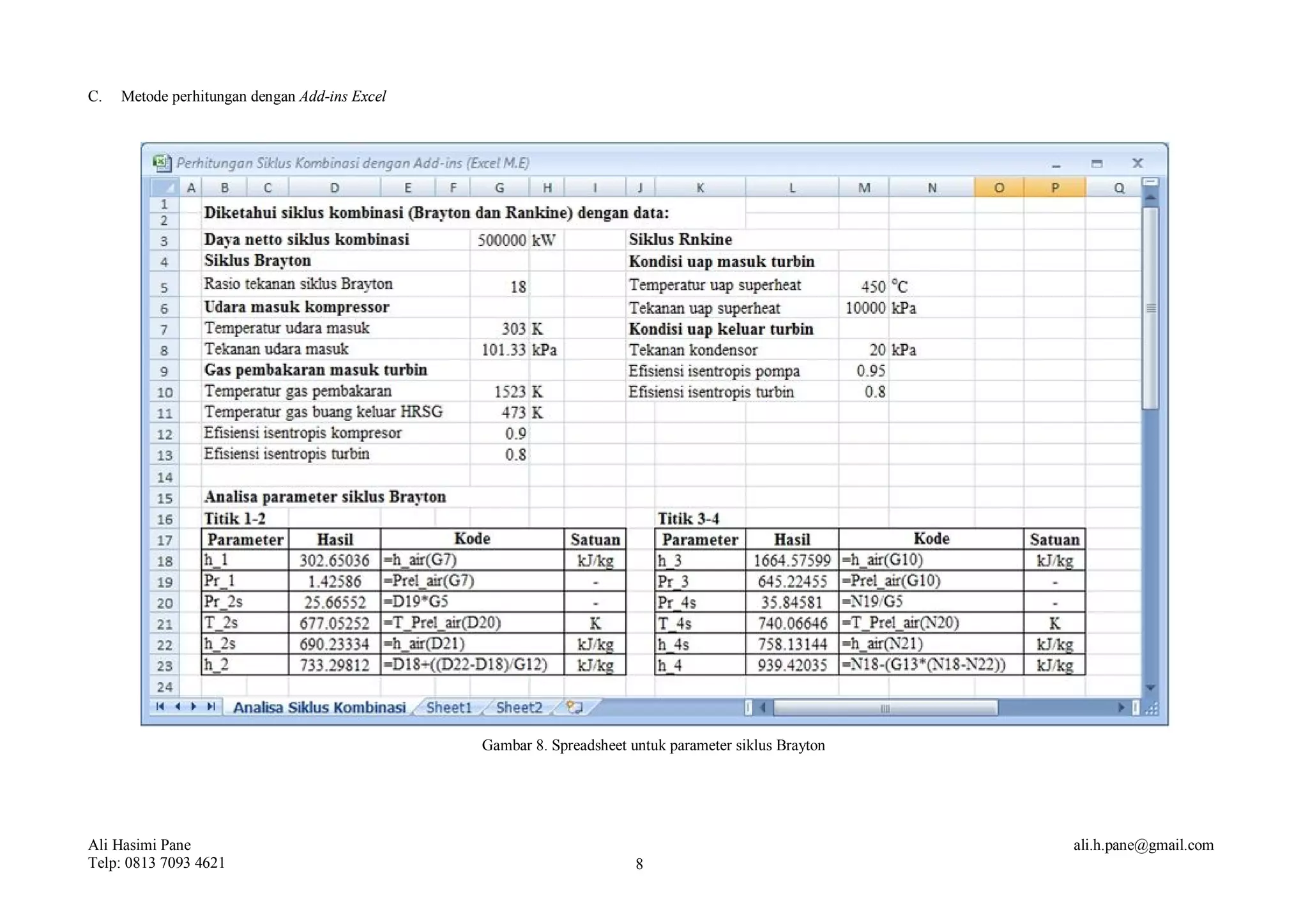Go to next sheet tab arrow
The image size is (1308, 924).
pyautogui.click(x=194, y=707)
